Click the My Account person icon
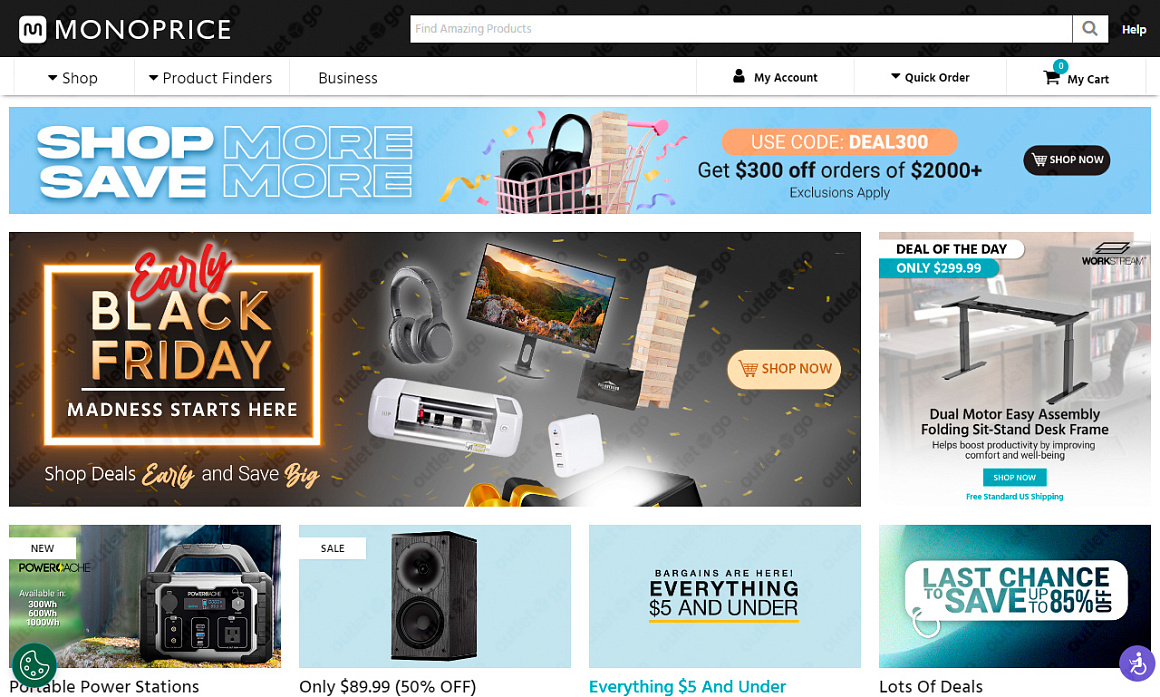 coord(738,76)
